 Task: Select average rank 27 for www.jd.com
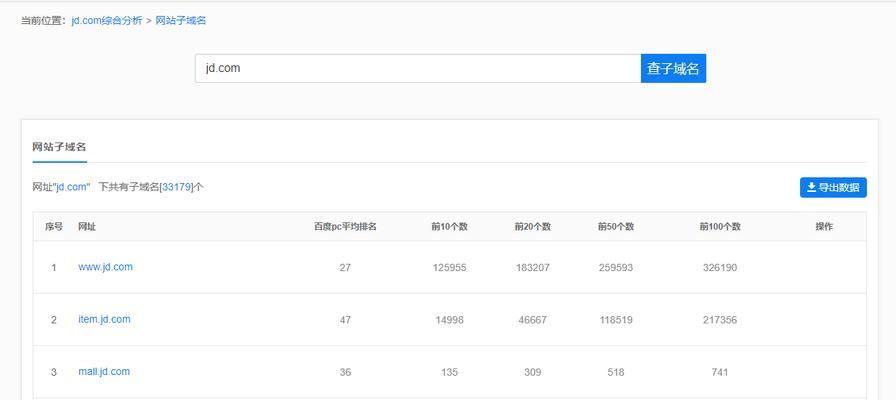pos(345,267)
